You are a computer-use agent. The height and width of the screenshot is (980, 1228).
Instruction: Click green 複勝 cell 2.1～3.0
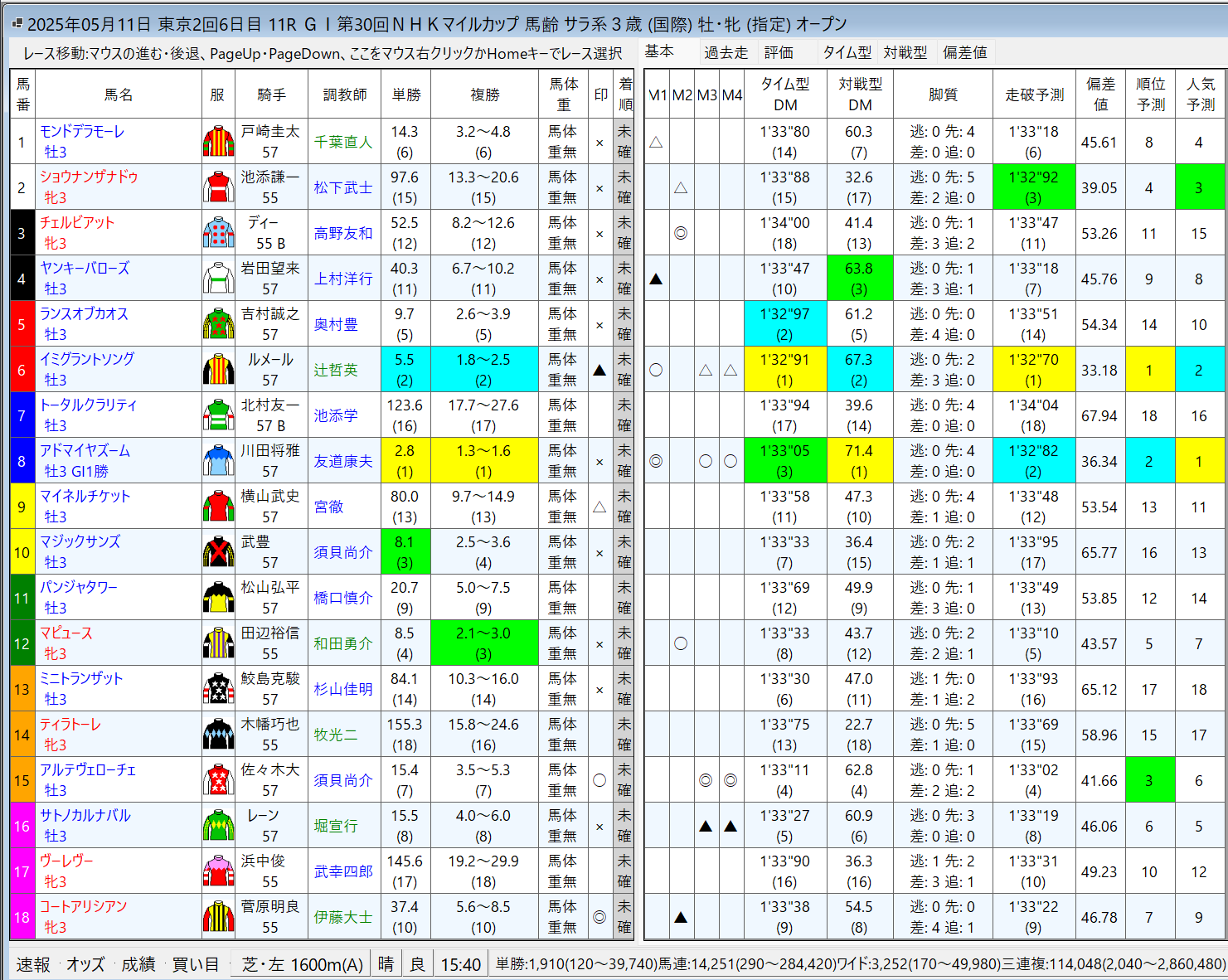point(484,643)
